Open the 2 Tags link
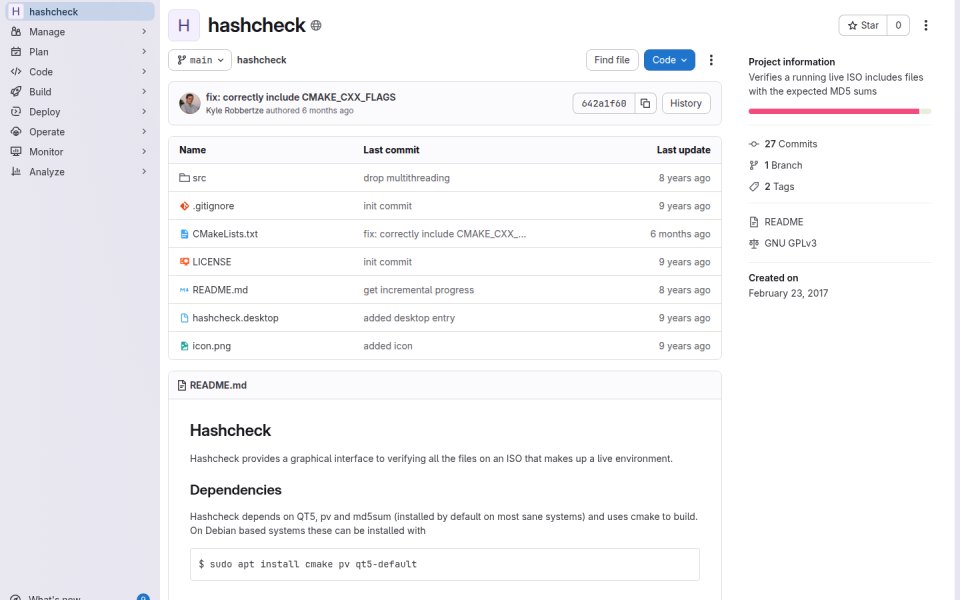Viewport: 960px width, 600px height. click(x=779, y=187)
